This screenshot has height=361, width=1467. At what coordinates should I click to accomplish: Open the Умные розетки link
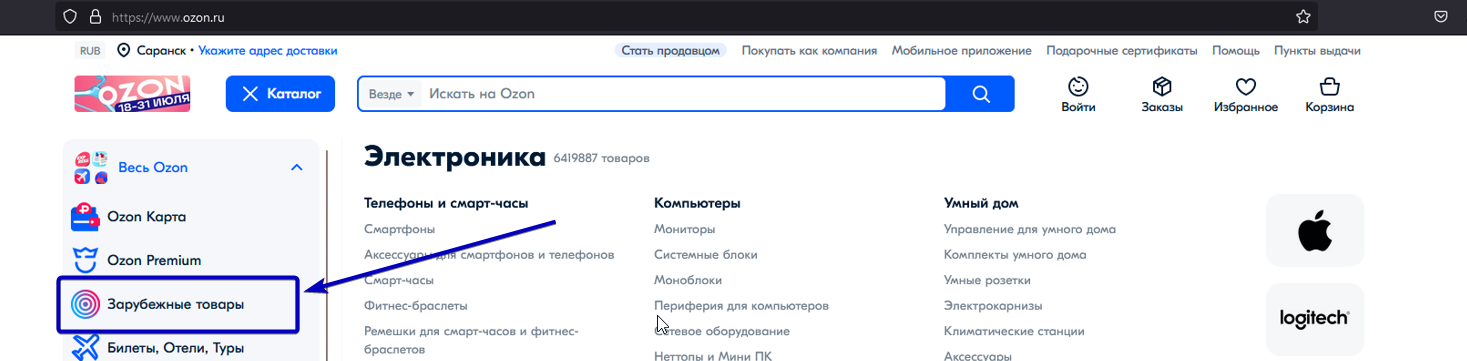click(987, 280)
